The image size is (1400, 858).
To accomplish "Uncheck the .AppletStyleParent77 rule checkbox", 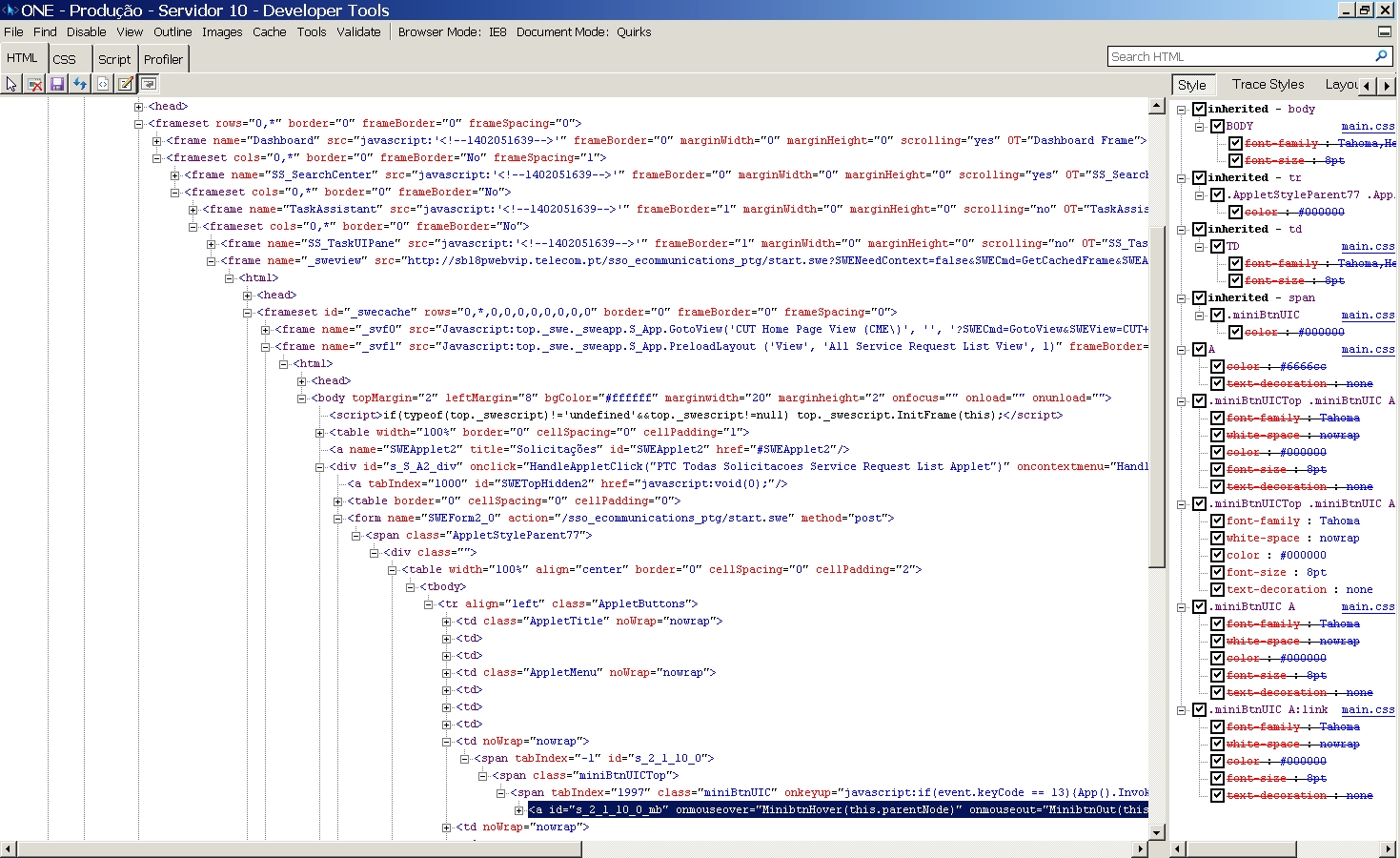I will click(x=1217, y=194).
